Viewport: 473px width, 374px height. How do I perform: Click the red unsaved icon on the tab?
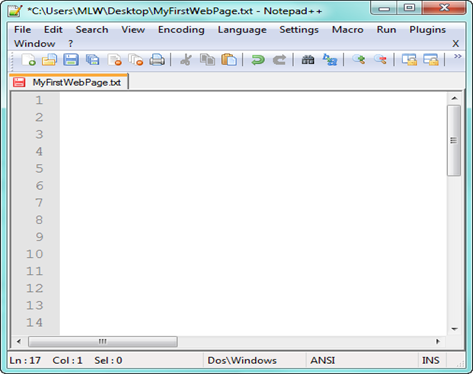point(19,82)
